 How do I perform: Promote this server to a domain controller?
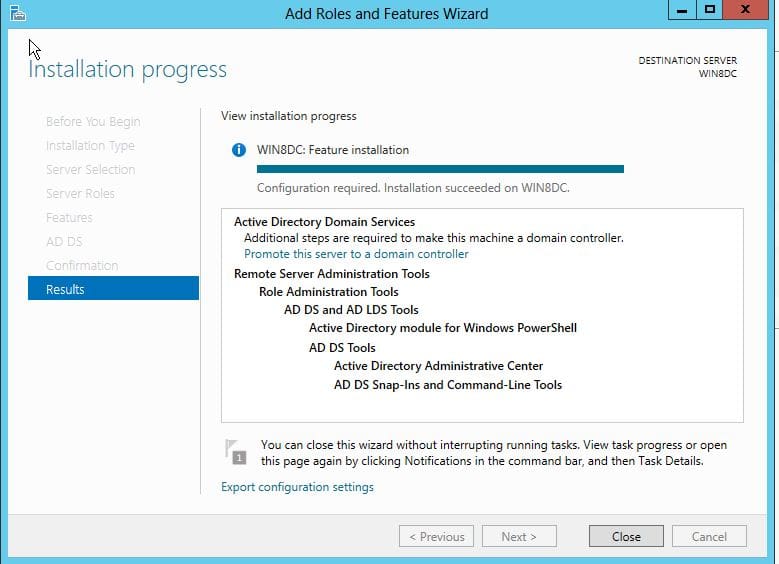click(x=356, y=254)
